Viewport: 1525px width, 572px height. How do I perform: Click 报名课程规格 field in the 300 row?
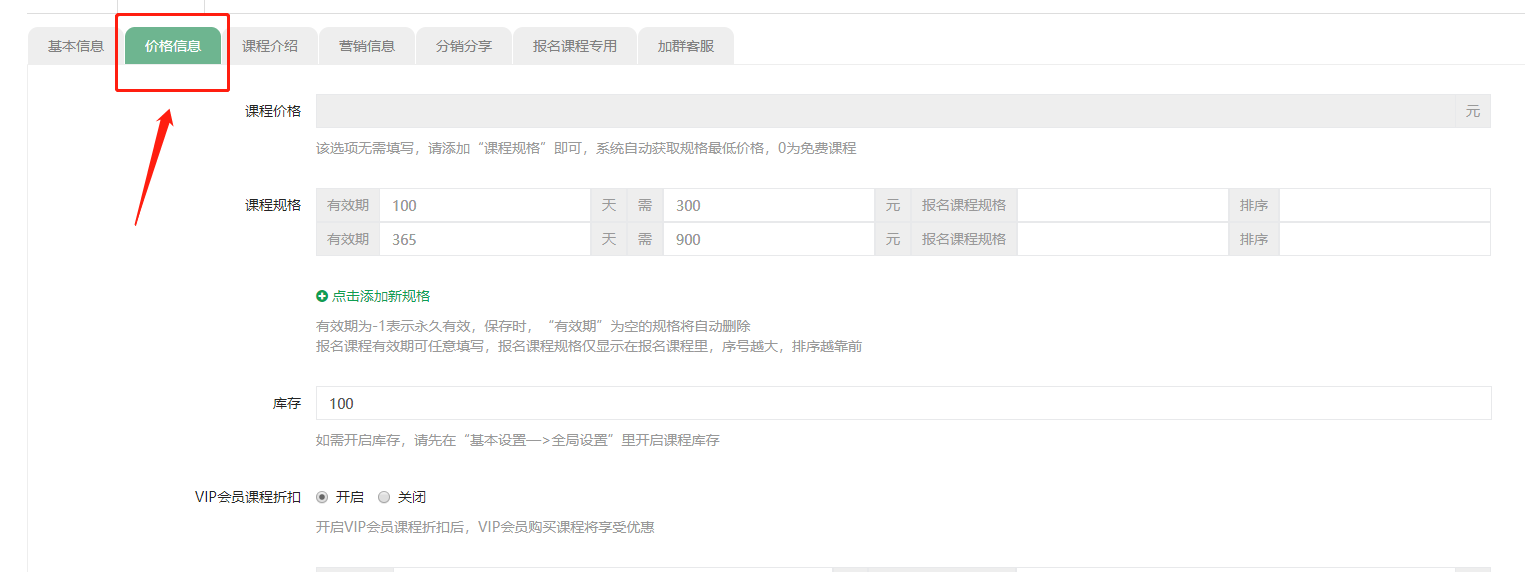tap(1123, 205)
